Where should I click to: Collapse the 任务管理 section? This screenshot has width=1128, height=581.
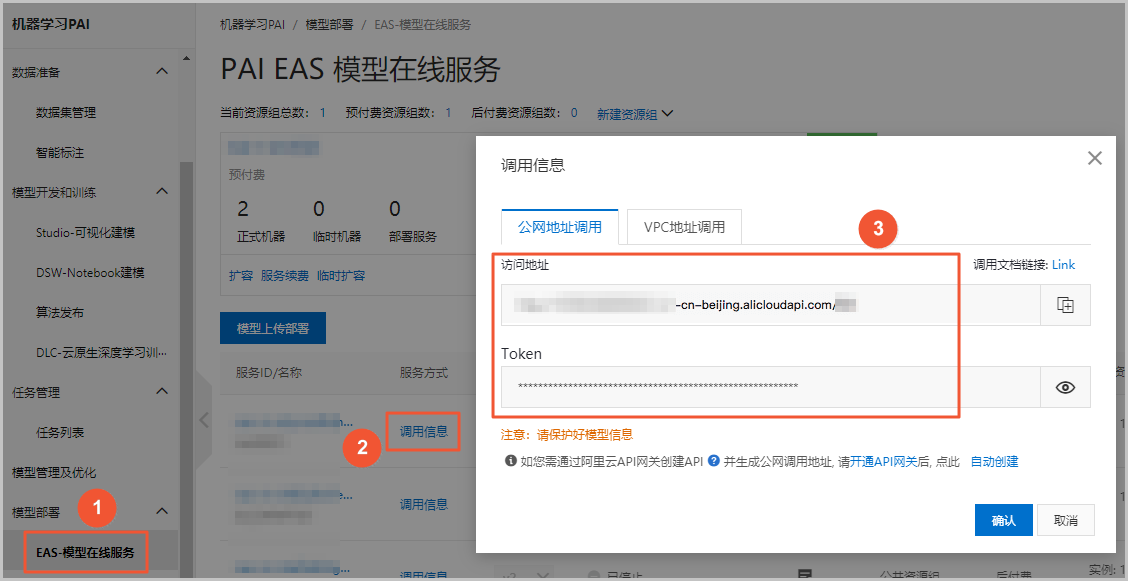[163, 392]
